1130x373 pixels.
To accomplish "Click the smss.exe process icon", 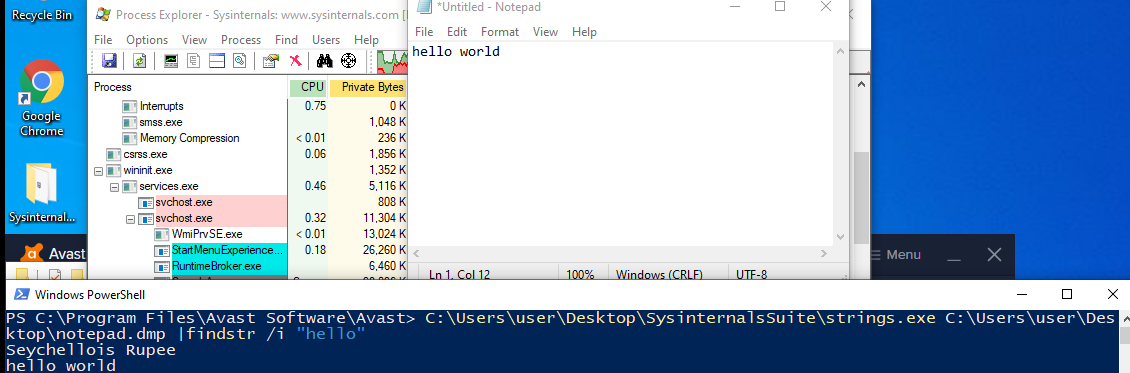I will click(130, 122).
